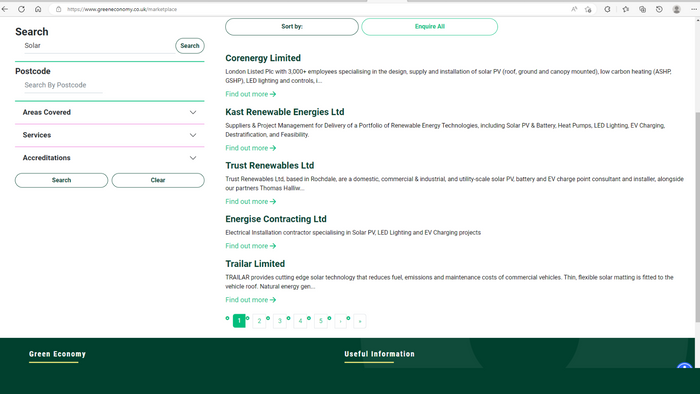Open the Sort by dropdown
The height and width of the screenshot is (394, 700).
pos(292,27)
